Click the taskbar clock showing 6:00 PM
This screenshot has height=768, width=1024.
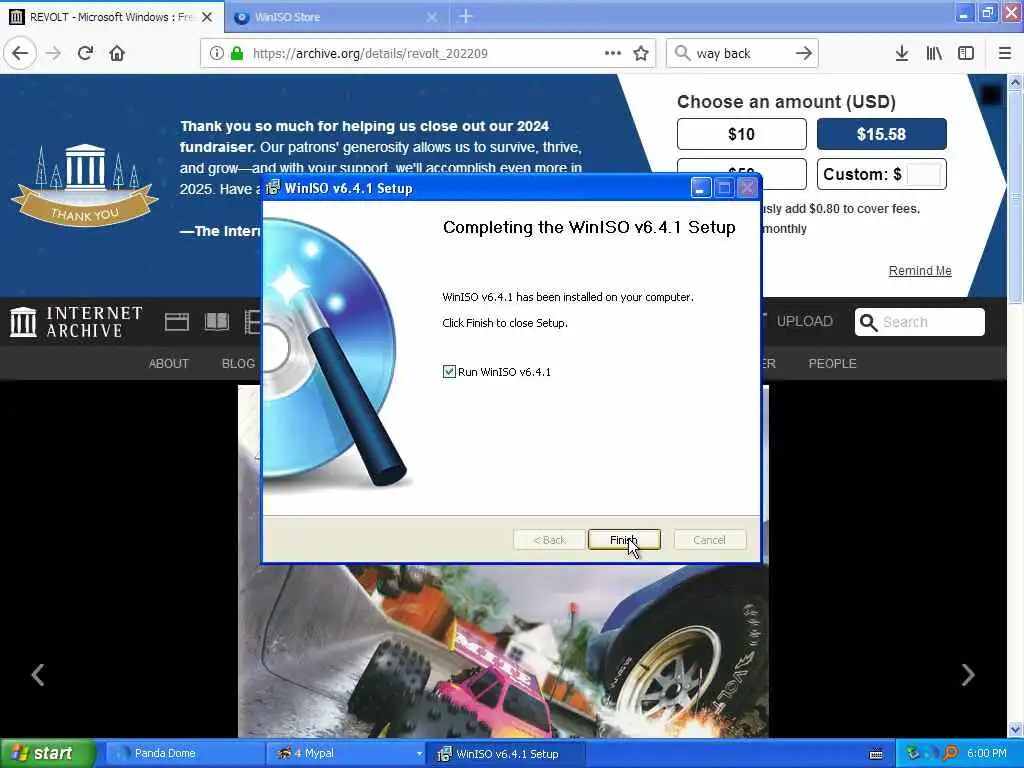pos(986,753)
